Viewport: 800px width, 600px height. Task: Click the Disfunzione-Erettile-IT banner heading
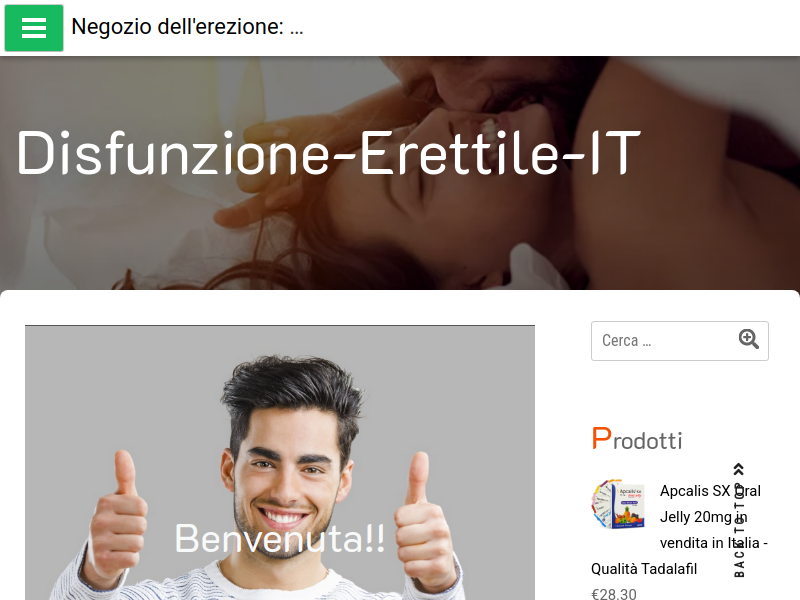(329, 153)
